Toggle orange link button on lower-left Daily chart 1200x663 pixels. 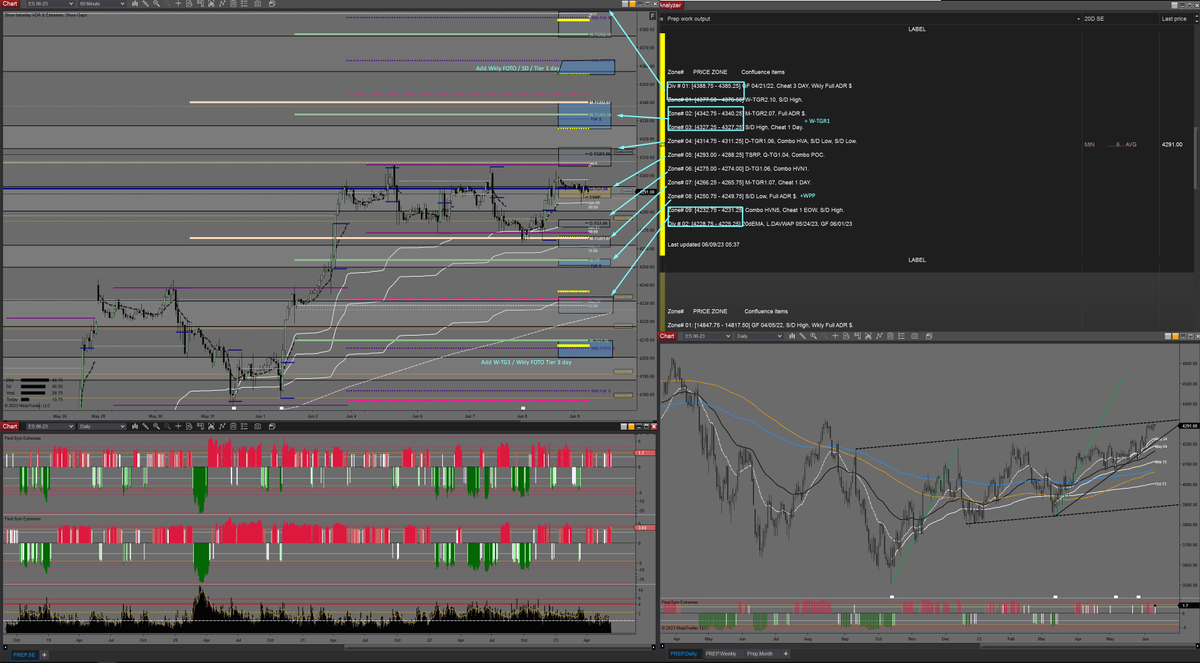631,426
